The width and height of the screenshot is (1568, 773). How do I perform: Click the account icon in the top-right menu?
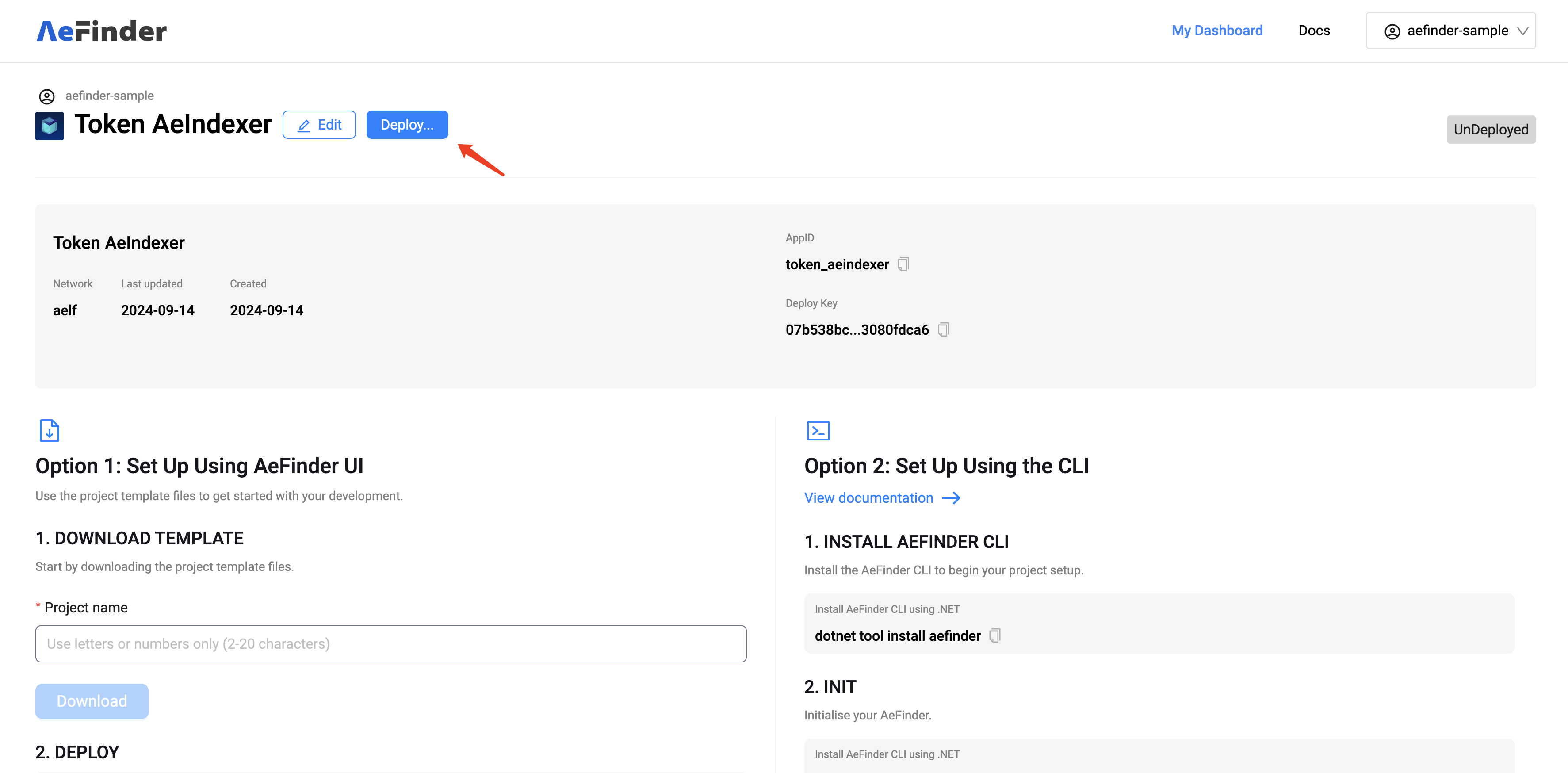click(x=1392, y=31)
